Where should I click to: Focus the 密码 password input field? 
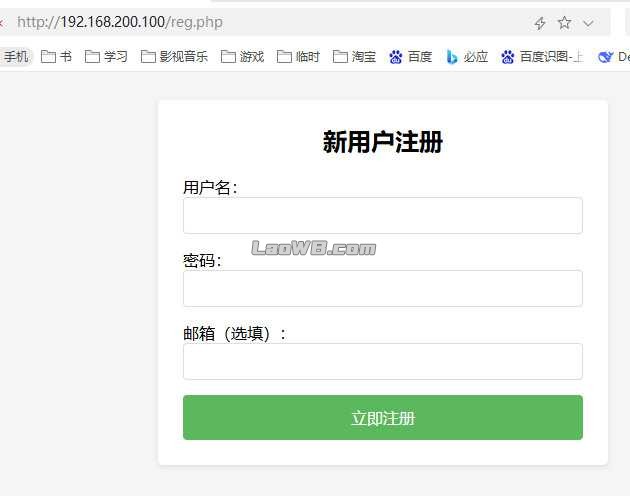382,288
